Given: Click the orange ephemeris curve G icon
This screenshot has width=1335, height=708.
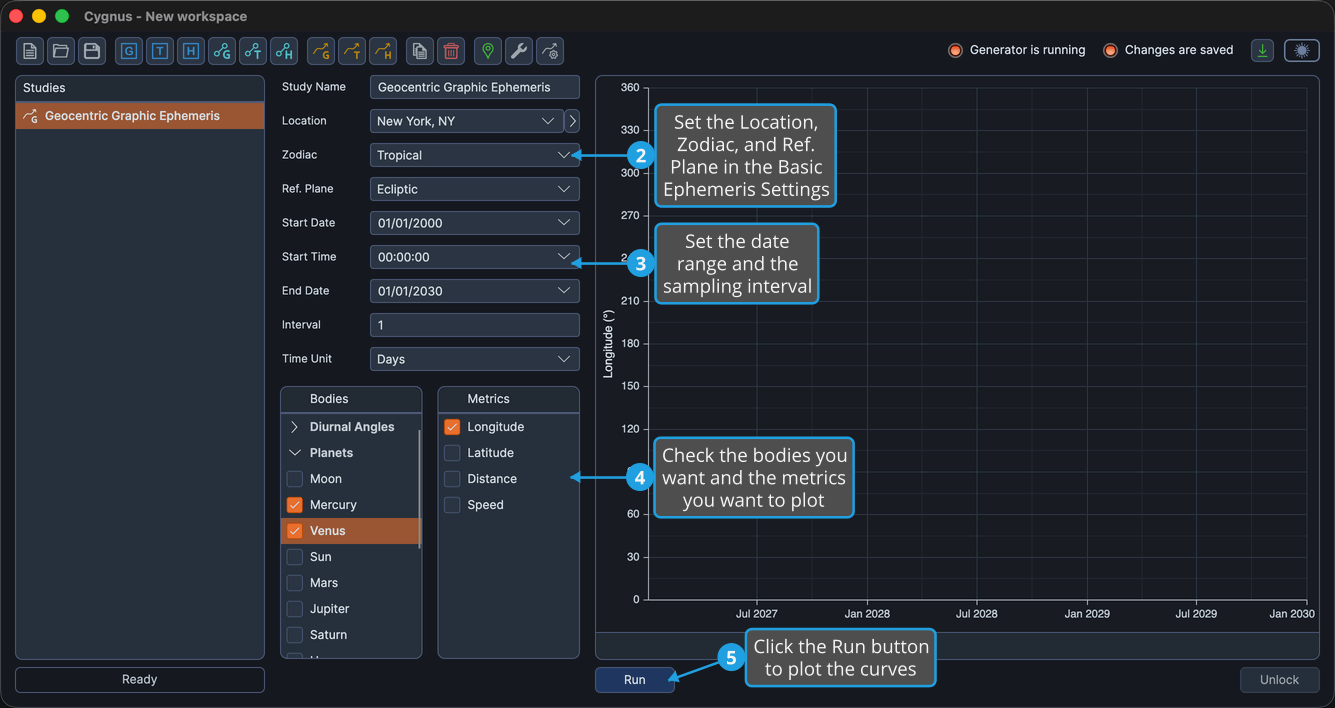Looking at the screenshot, I should click(321, 51).
